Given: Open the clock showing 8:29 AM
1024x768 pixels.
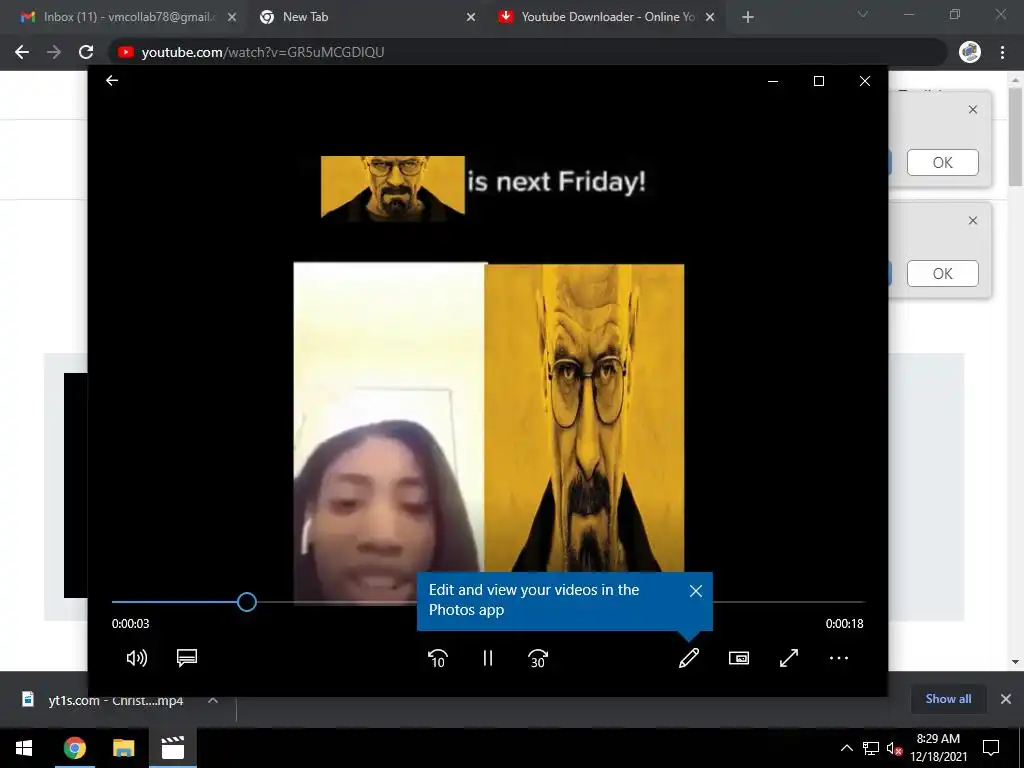Looking at the screenshot, I should point(938,748).
